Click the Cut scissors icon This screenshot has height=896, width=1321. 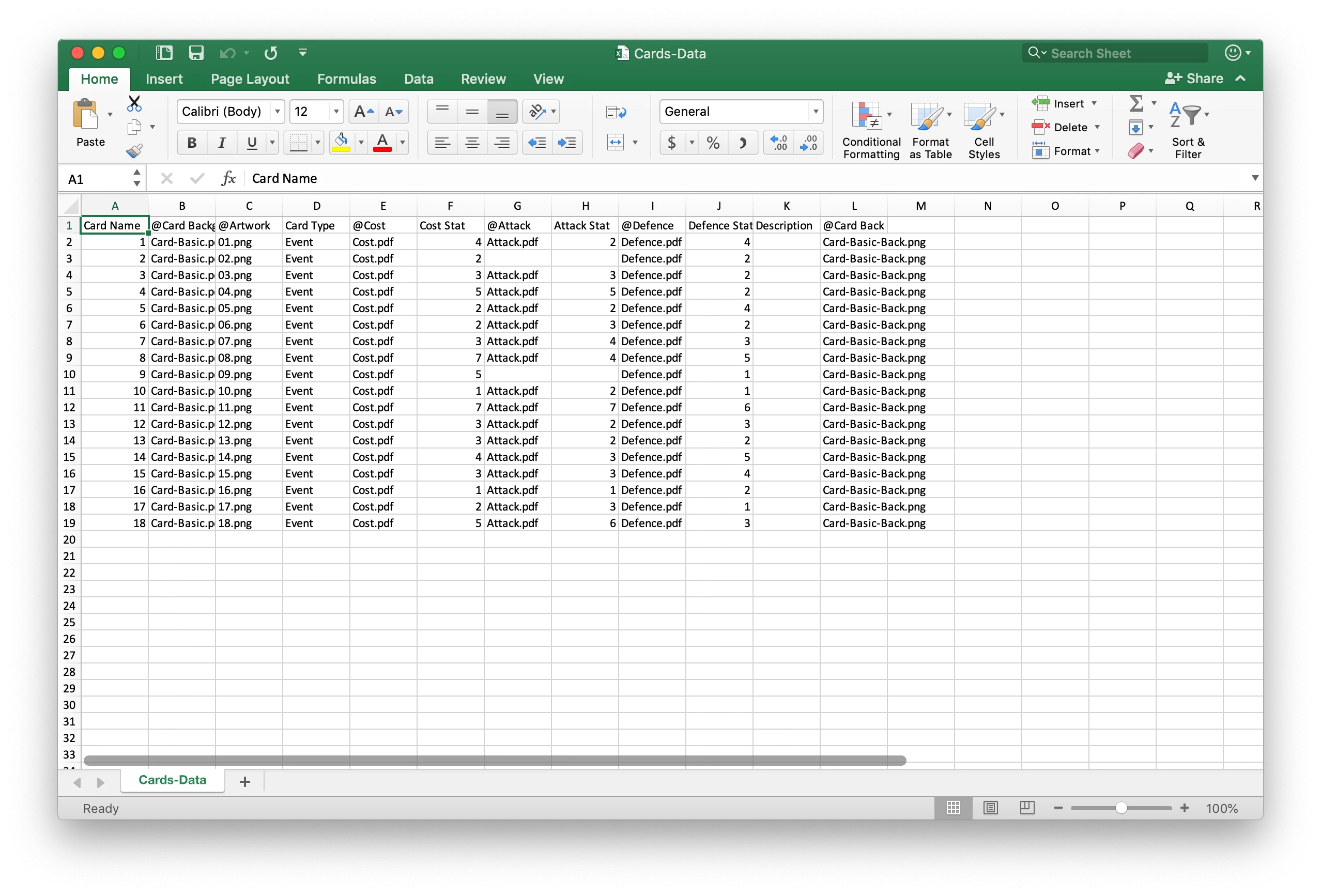134,103
